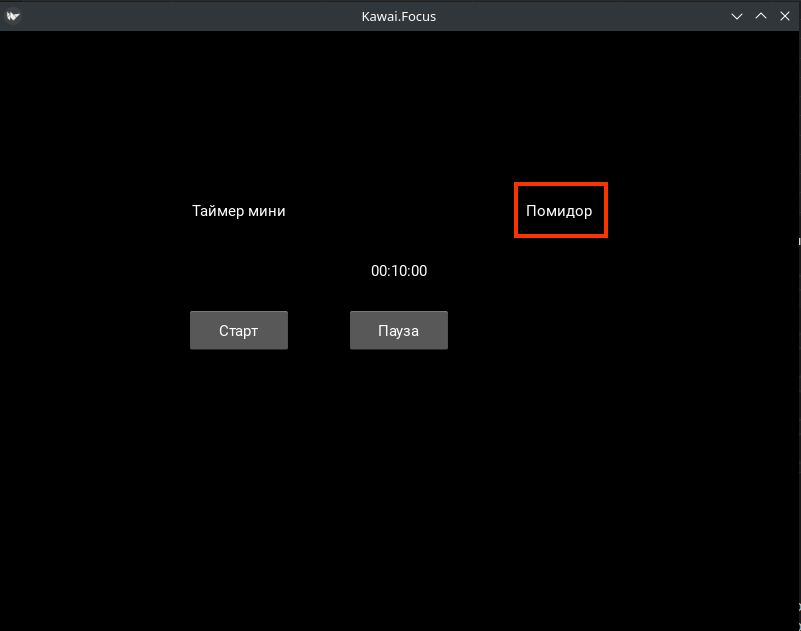Switch to the Помидор mode

tap(559, 211)
